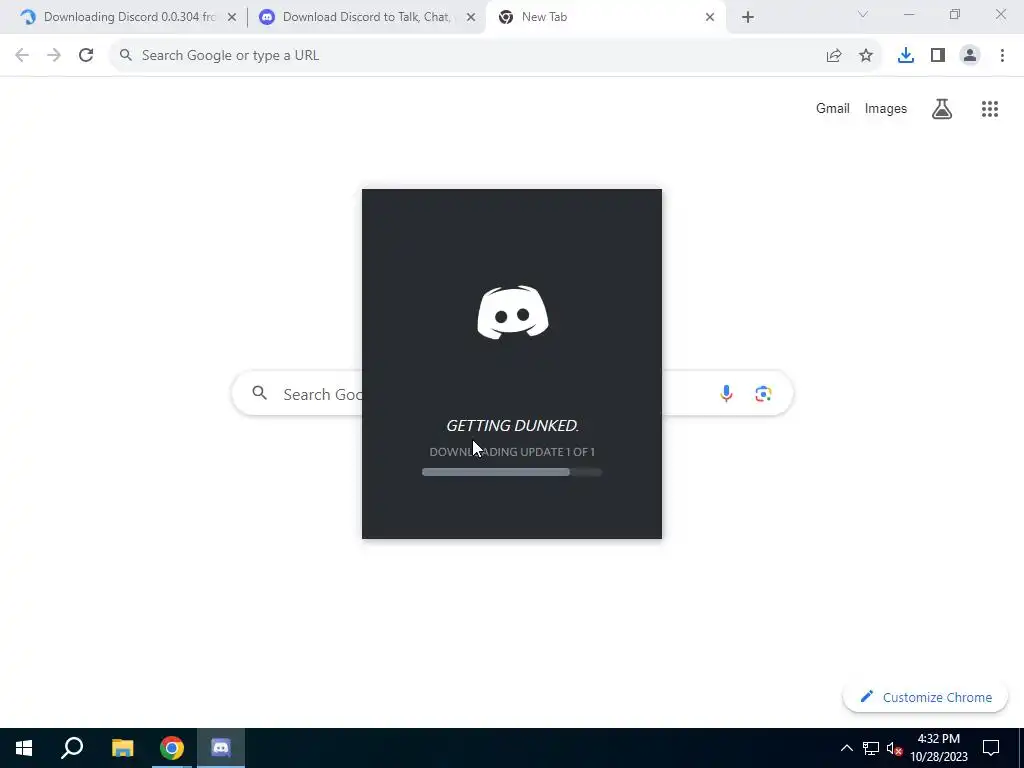This screenshot has width=1024, height=768.
Task: Reload the current page
Action: [86, 56]
